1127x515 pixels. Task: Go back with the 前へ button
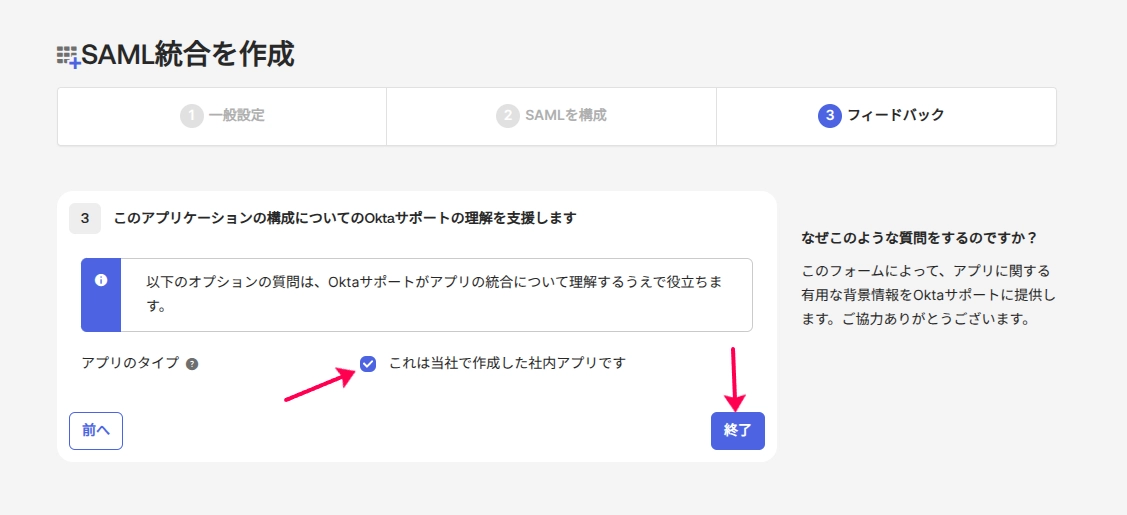click(96, 431)
